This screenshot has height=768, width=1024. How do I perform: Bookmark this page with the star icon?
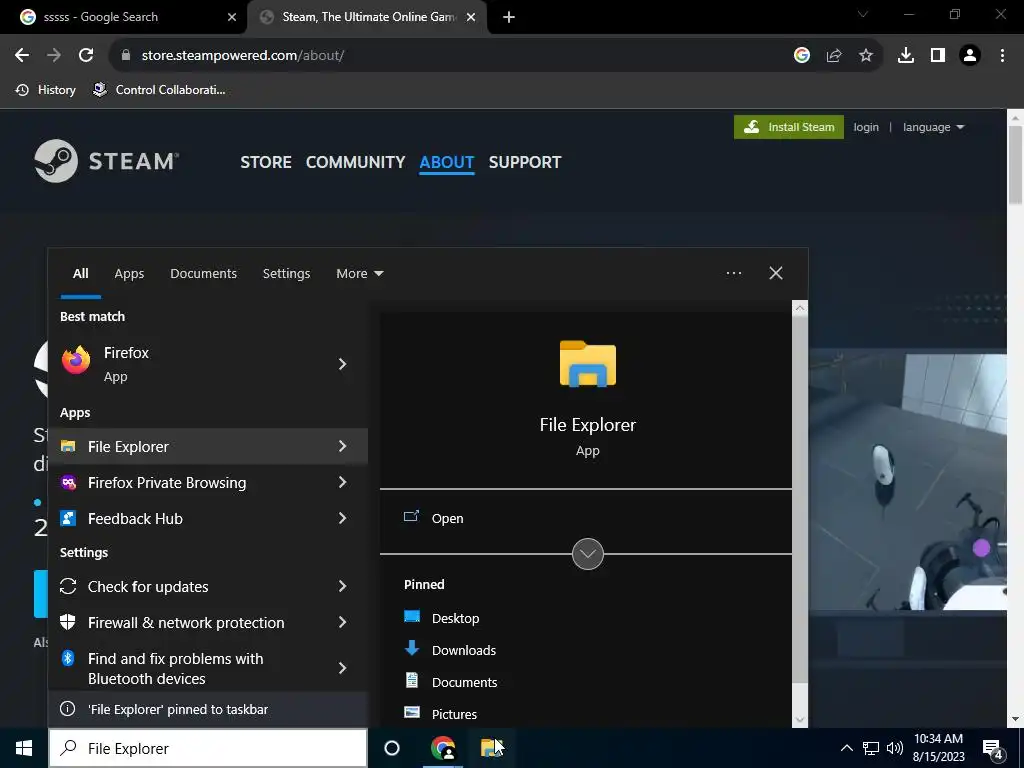866,56
